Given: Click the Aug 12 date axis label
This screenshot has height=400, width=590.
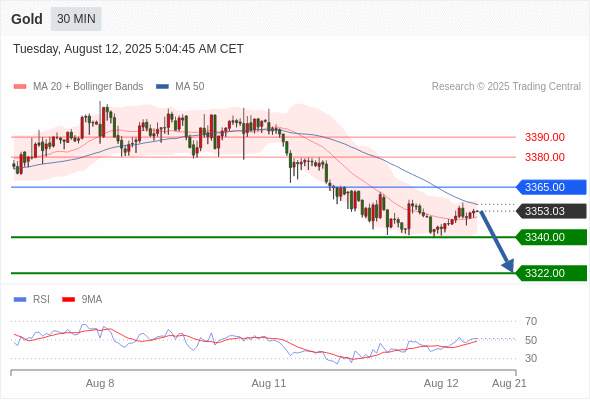Looking at the screenshot, I should tap(441, 383).
